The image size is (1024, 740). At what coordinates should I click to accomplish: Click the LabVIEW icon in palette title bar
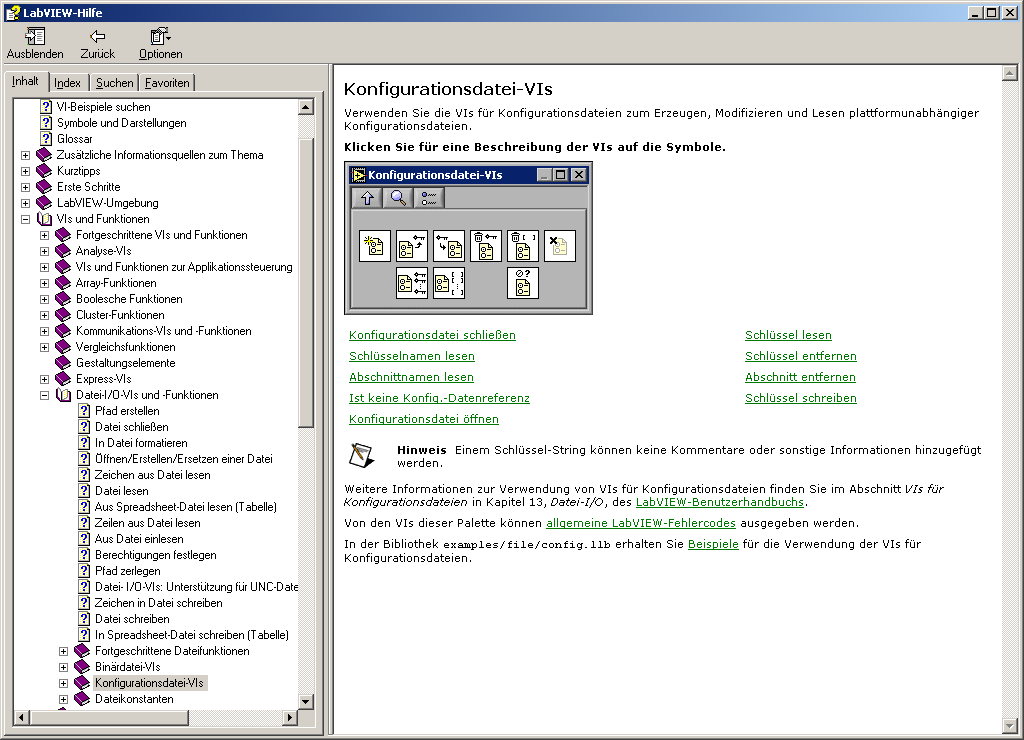point(359,175)
